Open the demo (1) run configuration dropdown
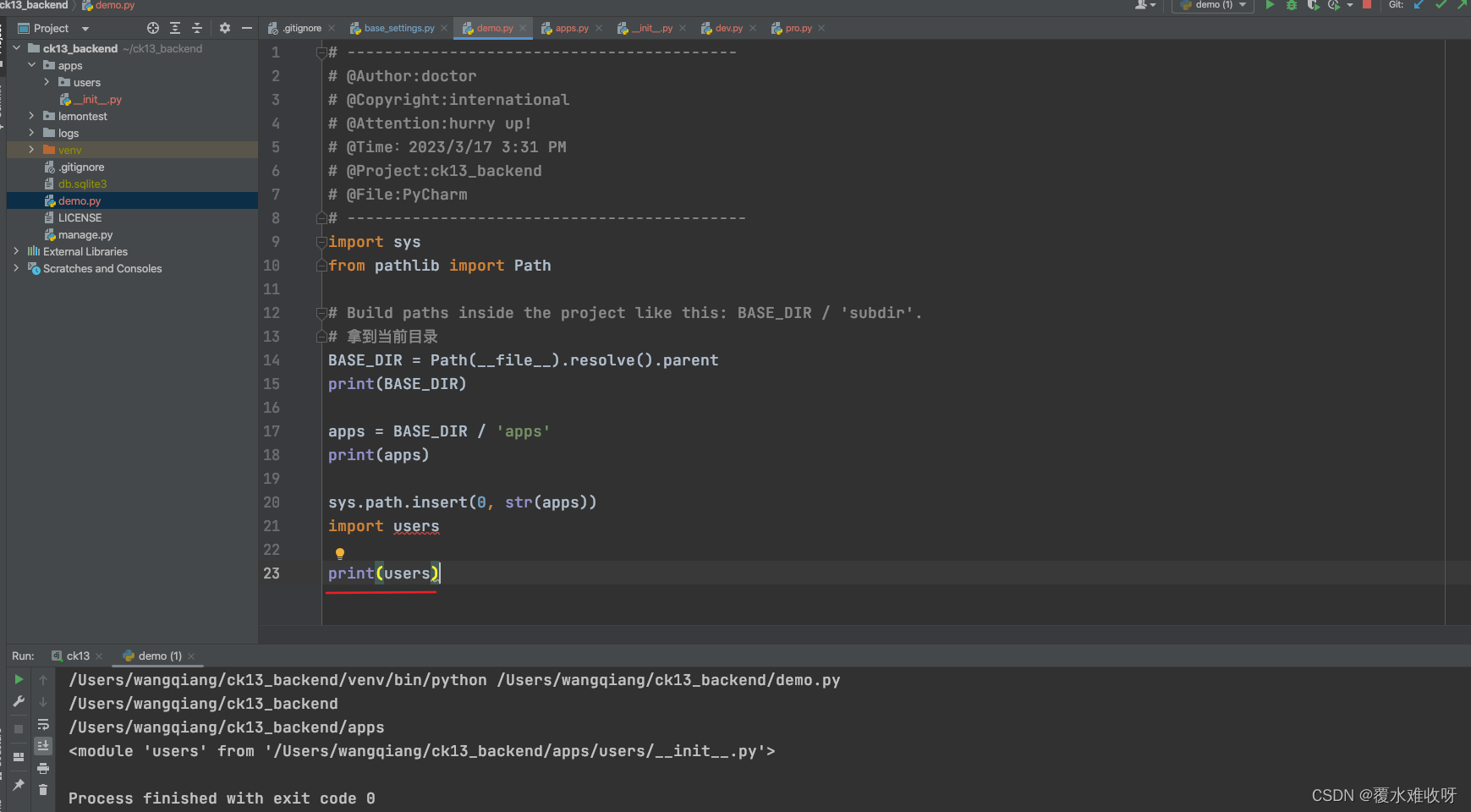Image resolution: width=1471 pixels, height=812 pixels. click(1214, 5)
